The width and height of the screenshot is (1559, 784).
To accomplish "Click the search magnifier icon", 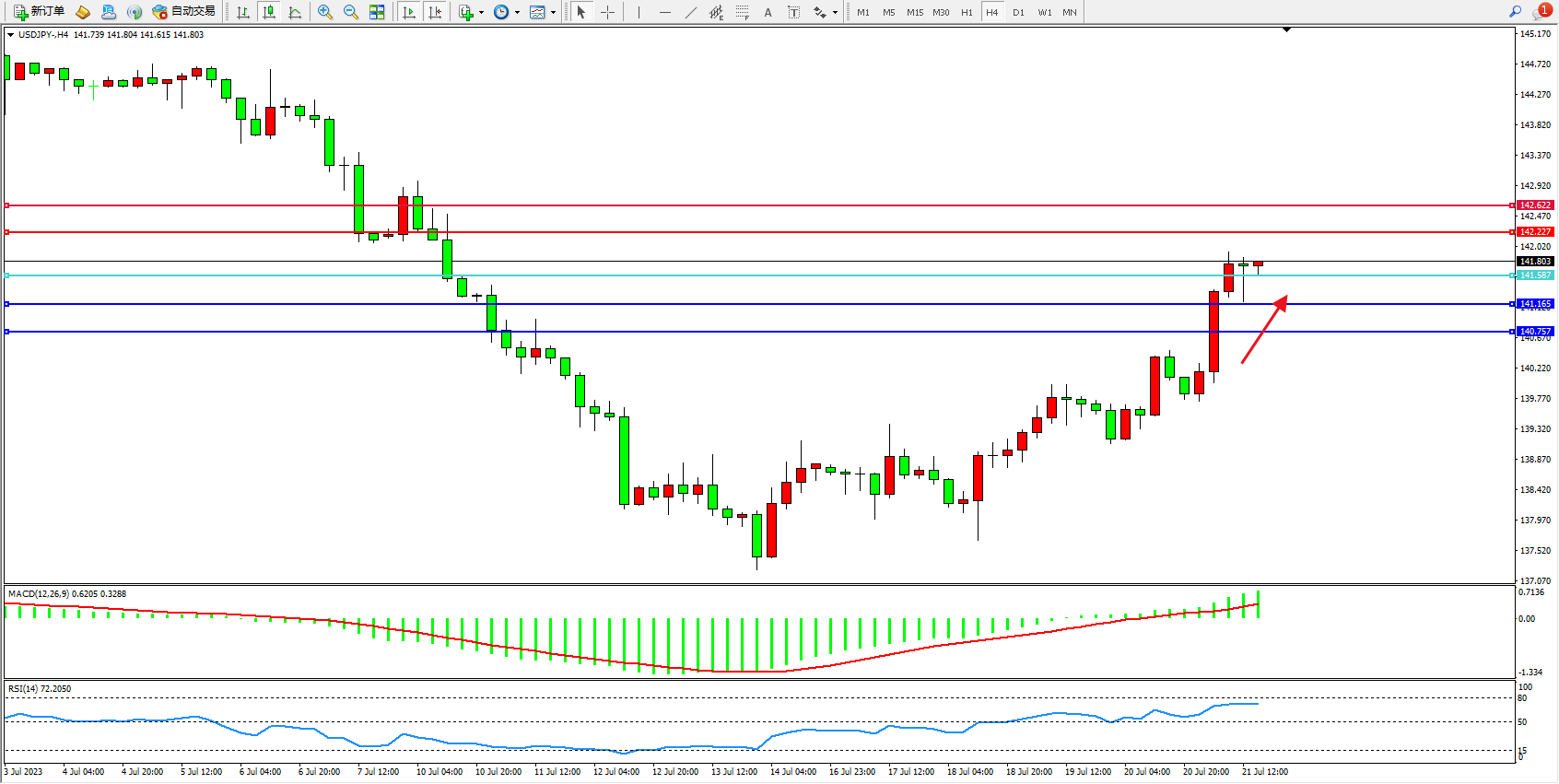I will [x=1515, y=12].
